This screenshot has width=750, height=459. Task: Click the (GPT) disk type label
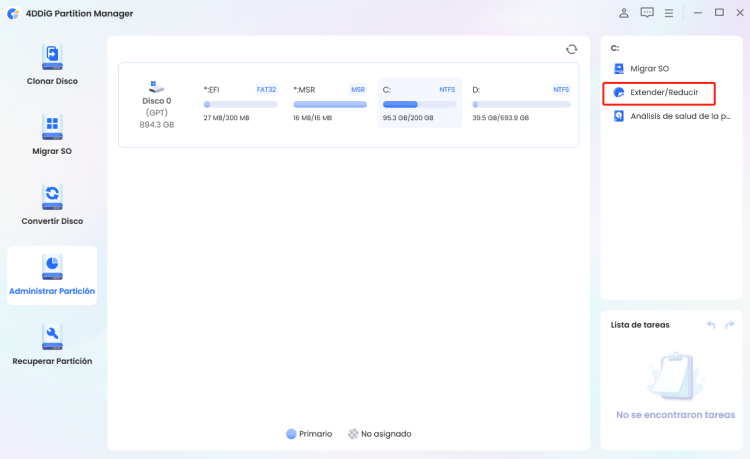(157, 113)
